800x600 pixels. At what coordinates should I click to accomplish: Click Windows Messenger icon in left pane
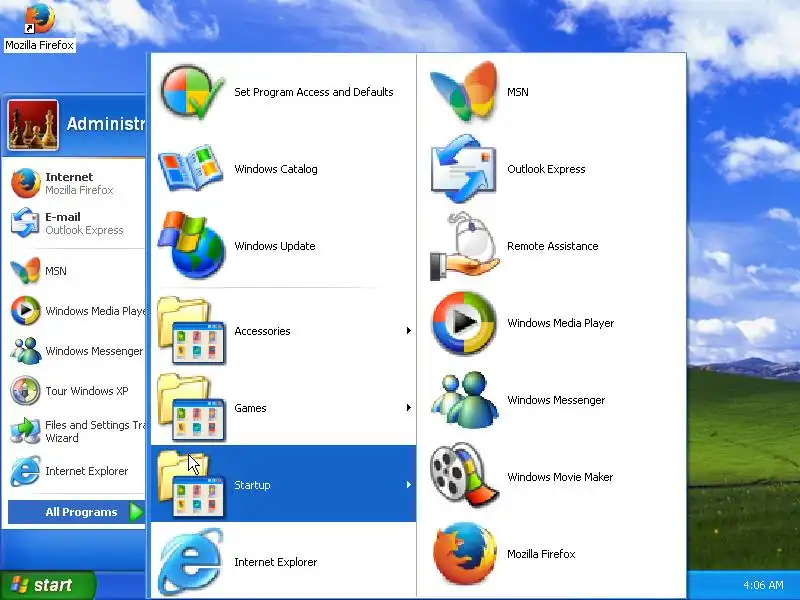click(26, 351)
